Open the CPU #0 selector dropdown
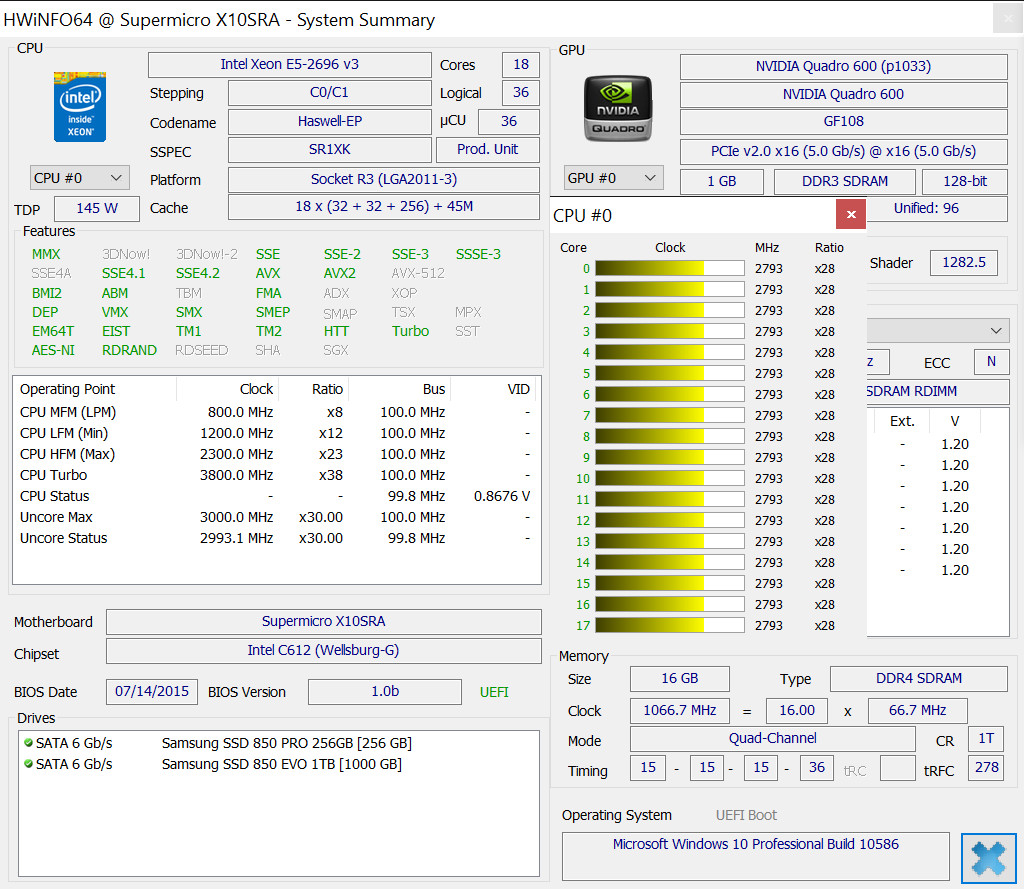The height and width of the screenshot is (889, 1024). (x=80, y=178)
